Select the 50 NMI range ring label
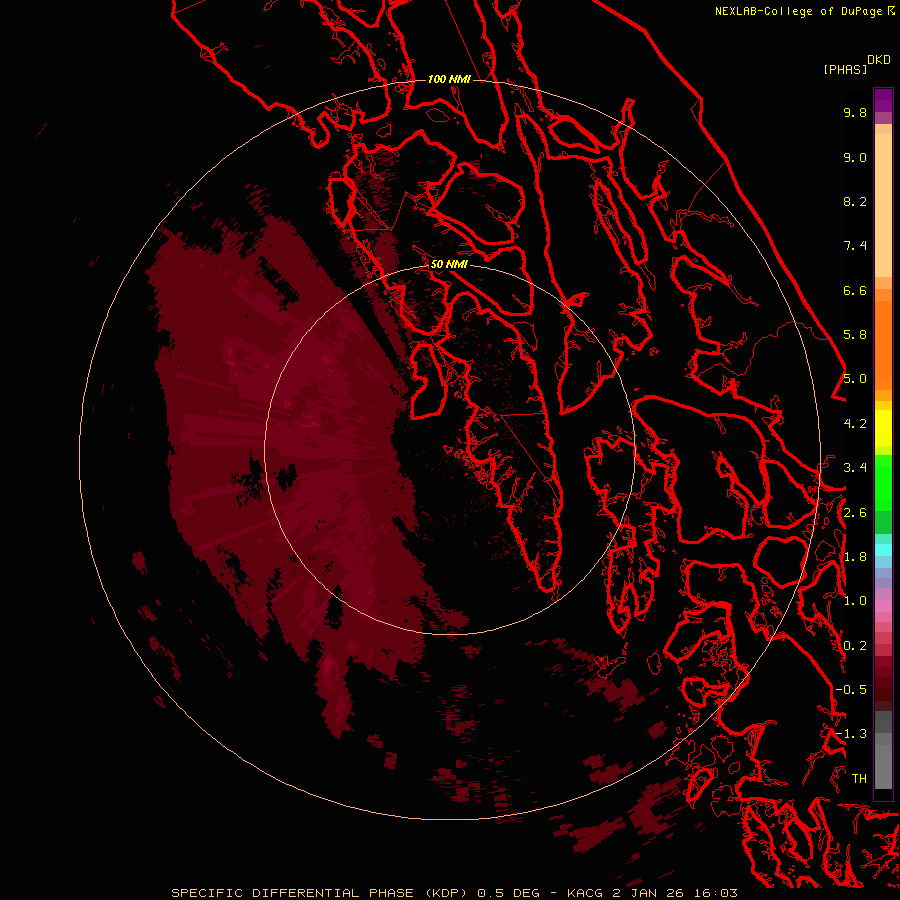900x900 pixels. tap(449, 264)
